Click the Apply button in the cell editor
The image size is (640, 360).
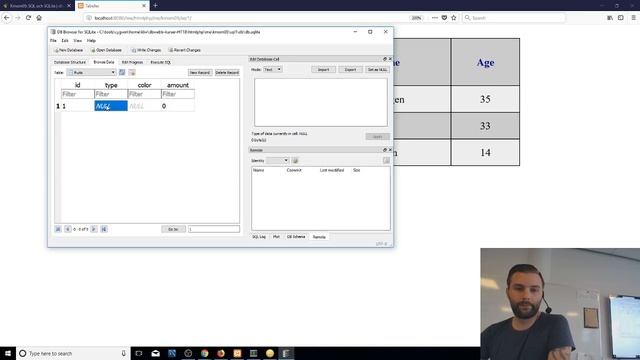click(x=377, y=136)
